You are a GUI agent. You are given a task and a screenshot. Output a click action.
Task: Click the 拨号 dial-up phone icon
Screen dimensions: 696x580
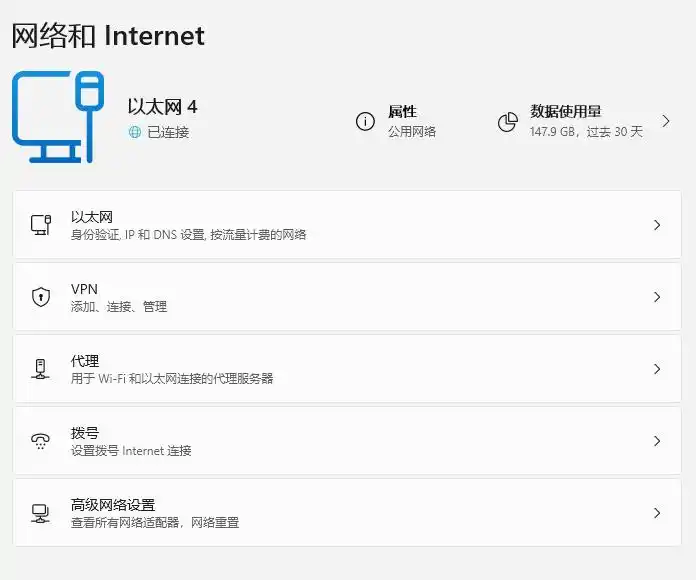[41, 441]
